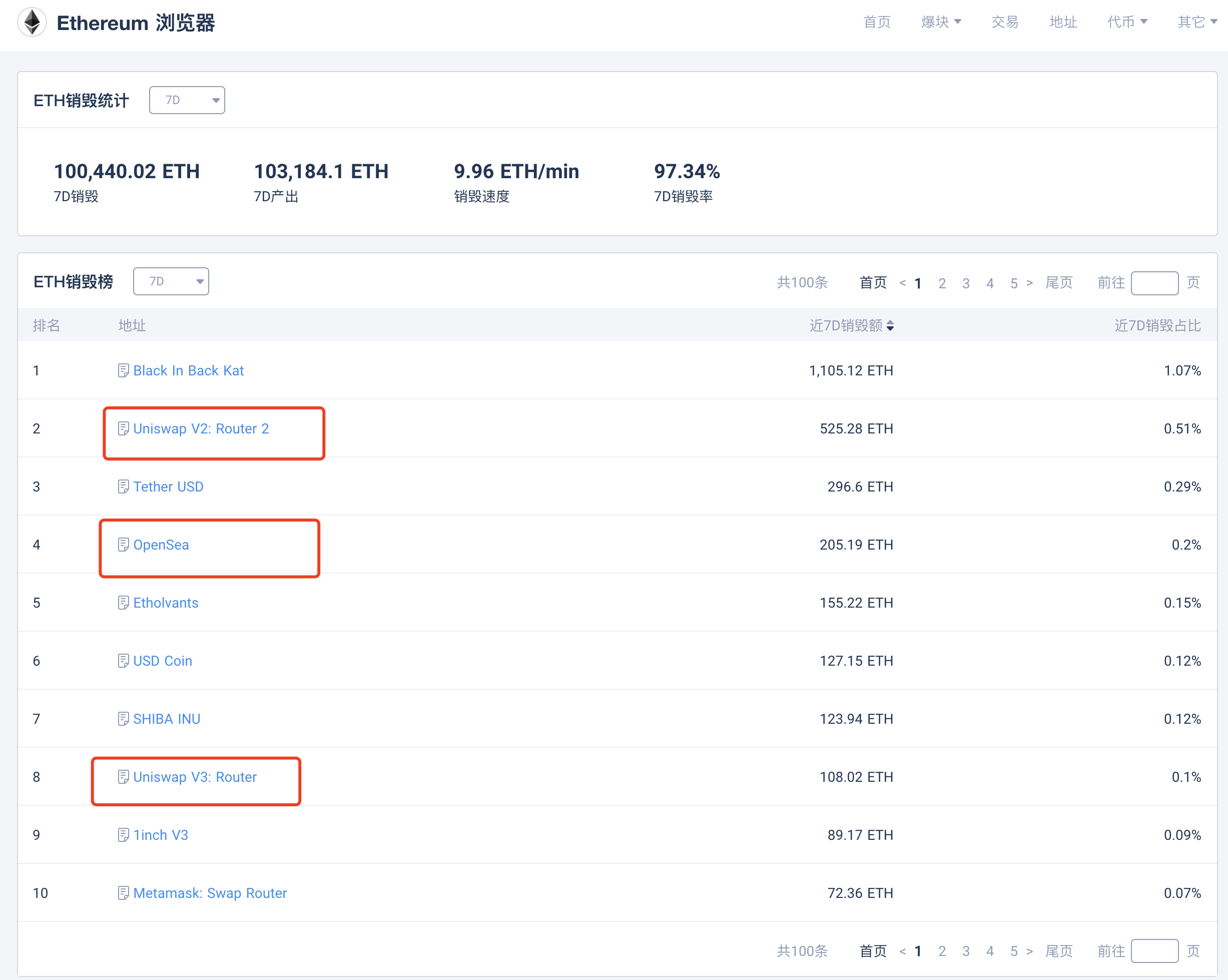The height and width of the screenshot is (980, 1228).
Task: Click 尾页 in top pagination
Action: (x=1059, y=283)
